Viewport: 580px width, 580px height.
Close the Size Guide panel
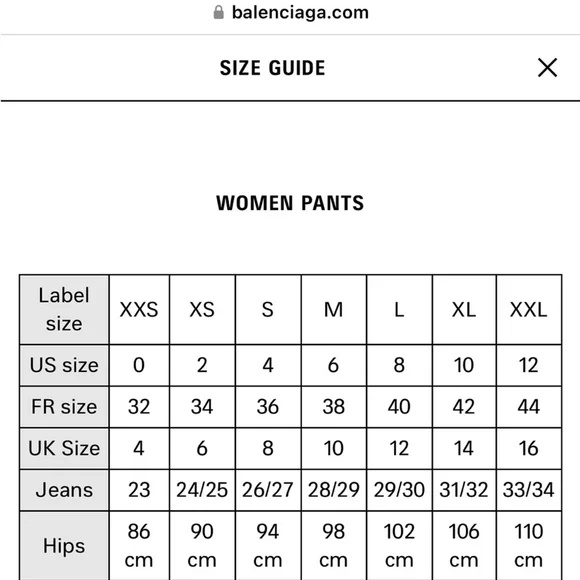coord(547,68)
